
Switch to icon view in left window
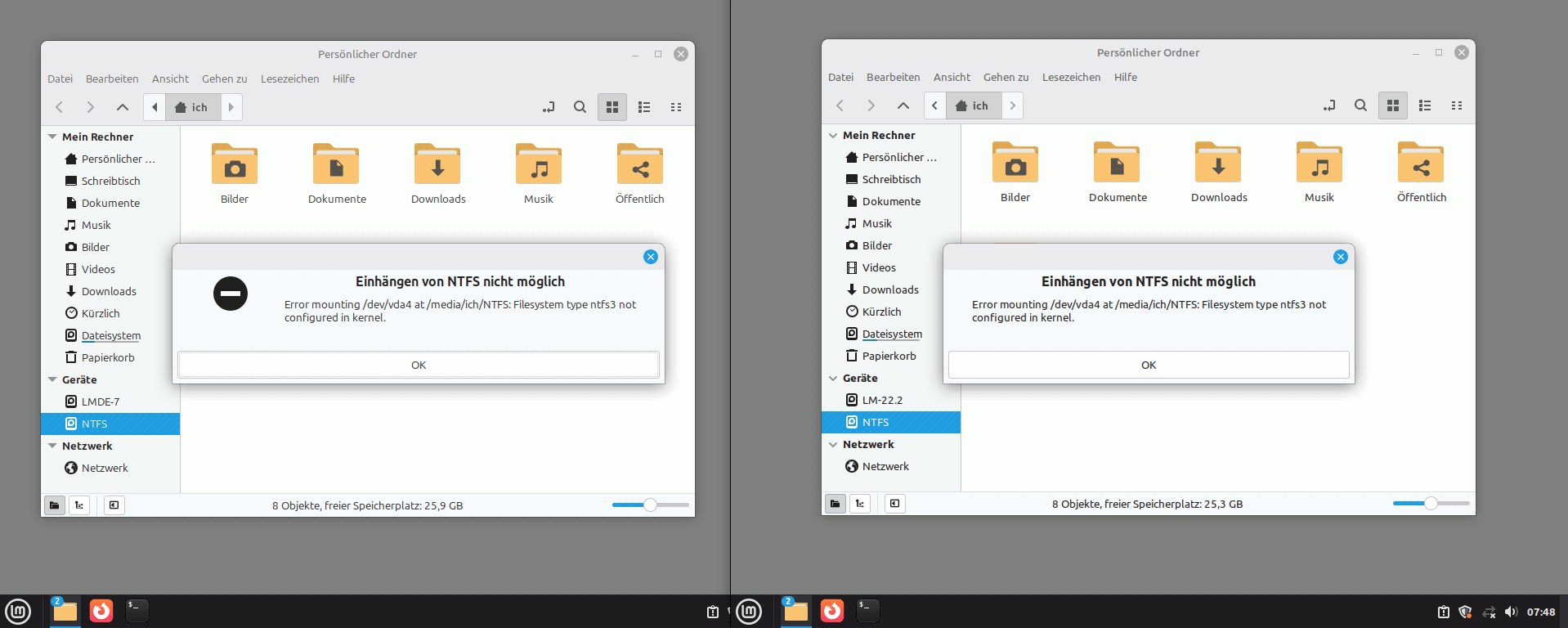(612, 107)
